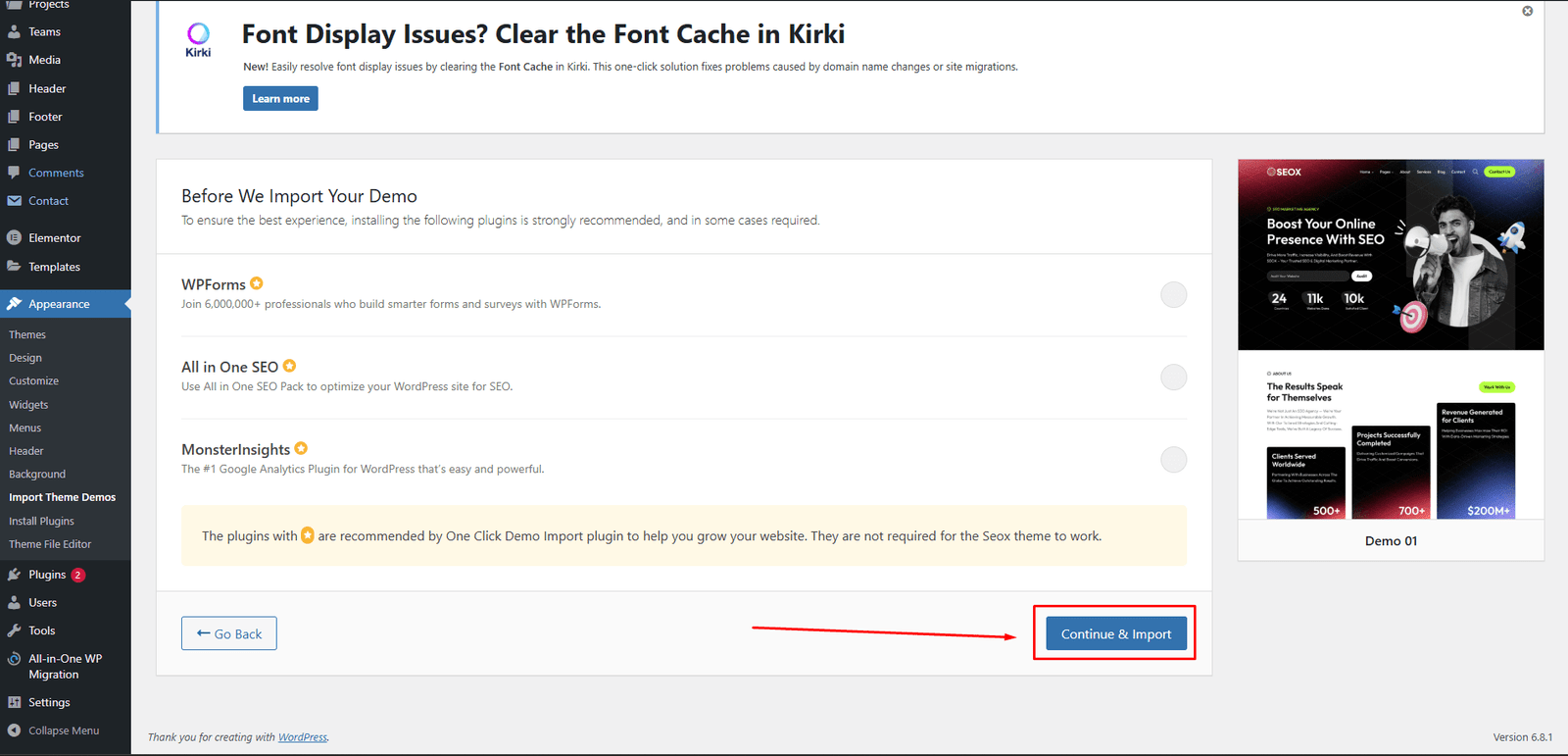Toggle the WPForms plugin checkbox
The height and width of the screenshot is (756, 1568).
(x=1173, y=294)
